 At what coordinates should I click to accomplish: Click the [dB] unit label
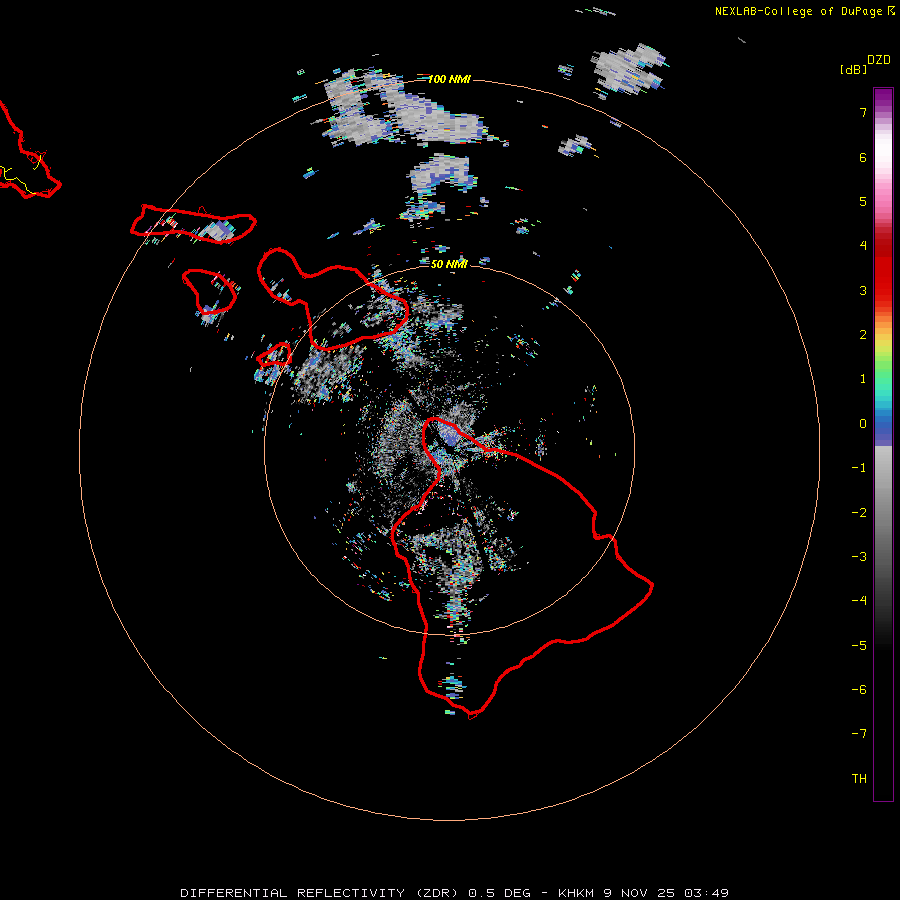[x=853, y=69]
